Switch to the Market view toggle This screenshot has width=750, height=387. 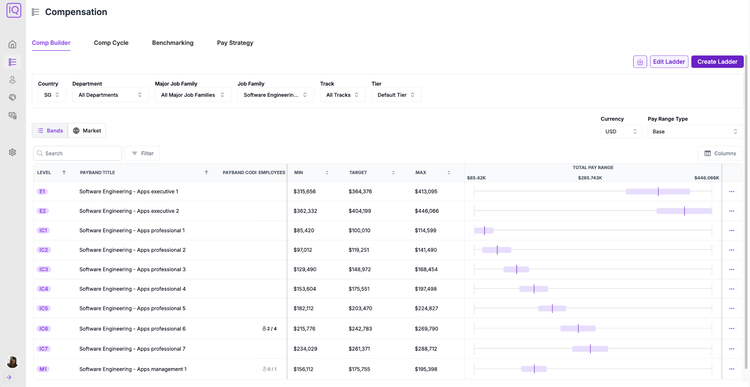tap(87, 131)
